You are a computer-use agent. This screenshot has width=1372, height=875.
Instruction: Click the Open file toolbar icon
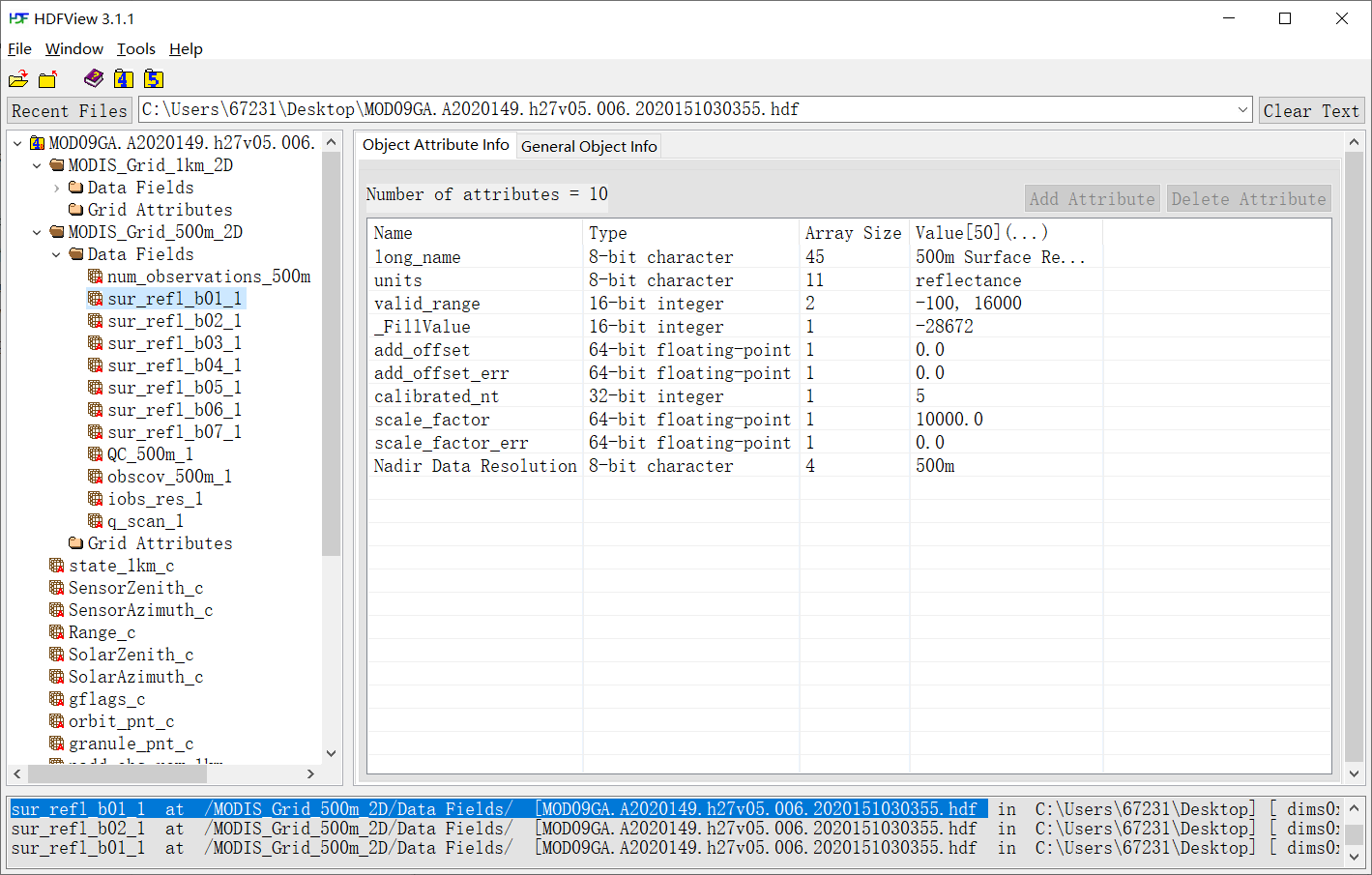[x=18, y=79]
